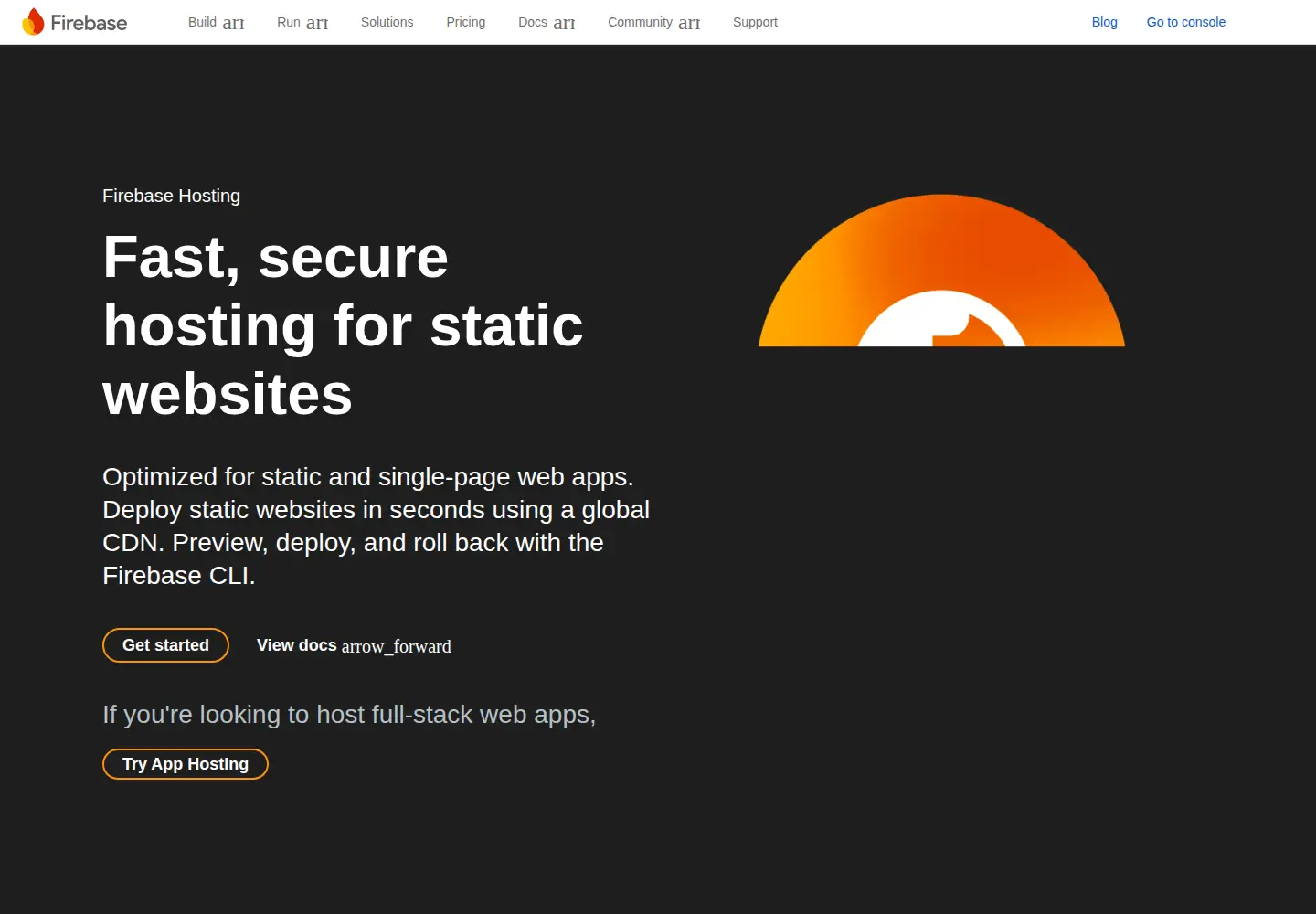Click the 'Optimized for static and single-page web apps' paragraph
The image size is (1316, 914).
pos(376,526)
